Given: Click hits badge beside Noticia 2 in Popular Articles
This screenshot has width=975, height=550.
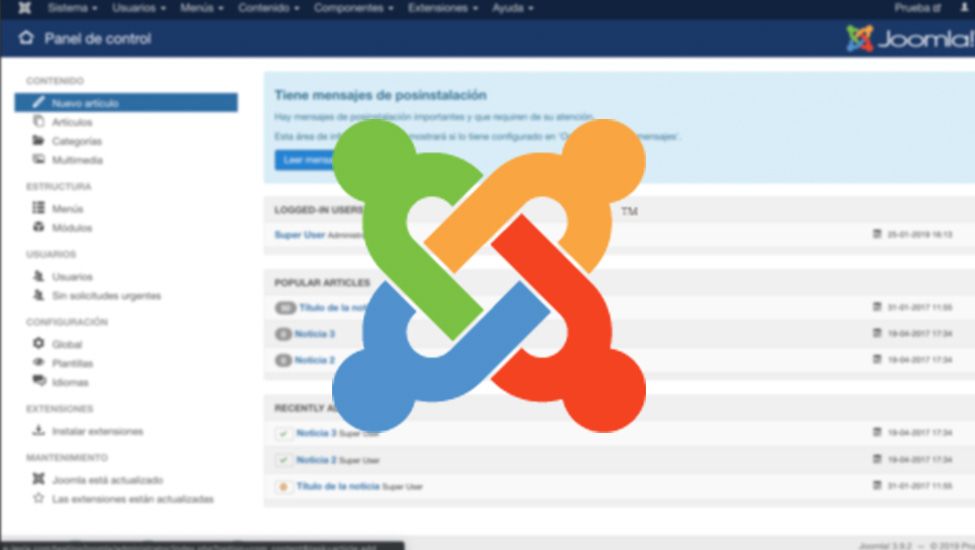Looking at the screenshot, I should (284, 360).
